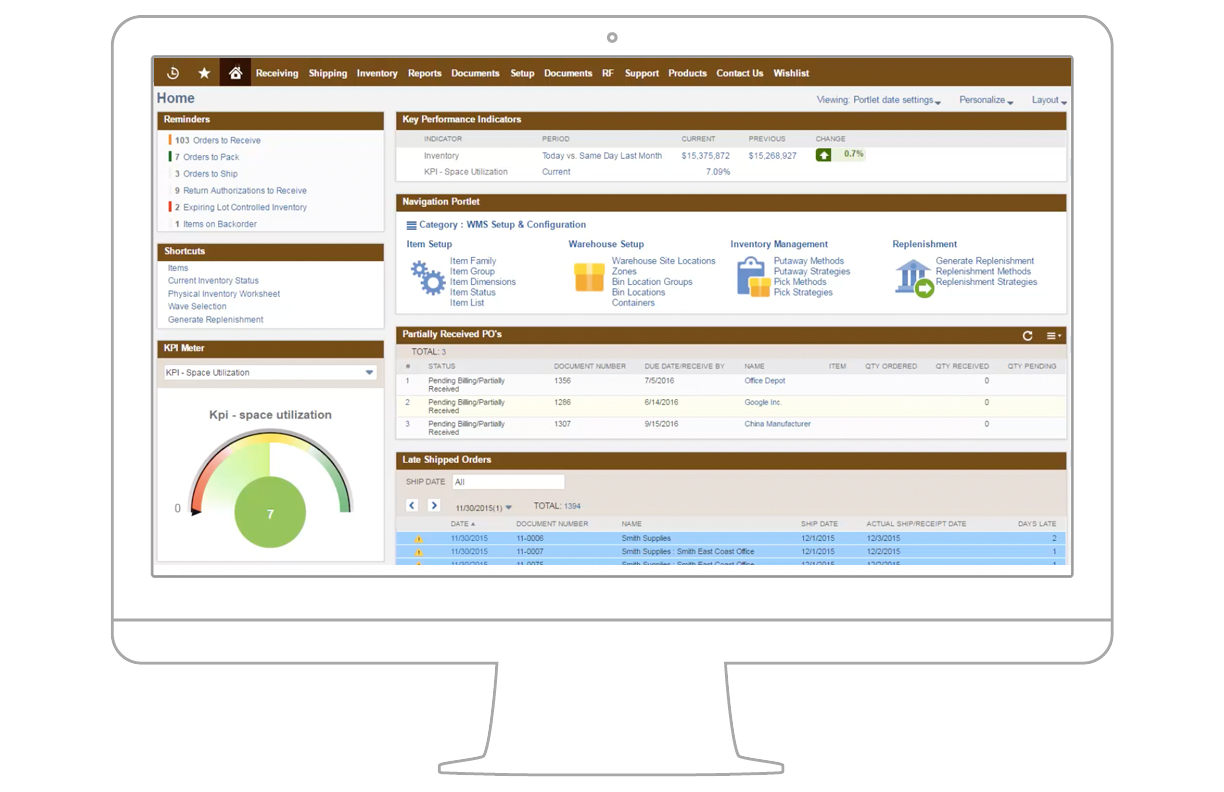Click the Replenishment bank building icon

coord(914,277)
